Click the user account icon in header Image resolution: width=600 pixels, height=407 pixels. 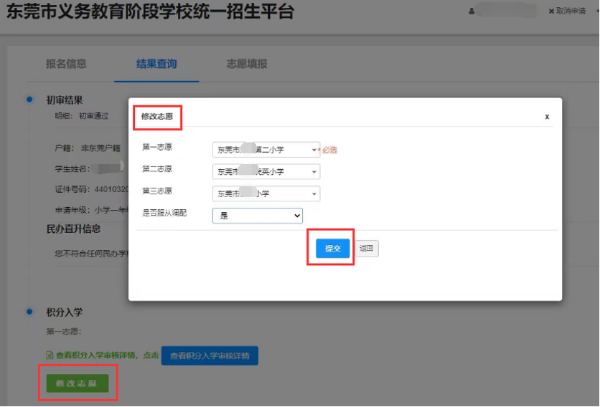[471, 11]
